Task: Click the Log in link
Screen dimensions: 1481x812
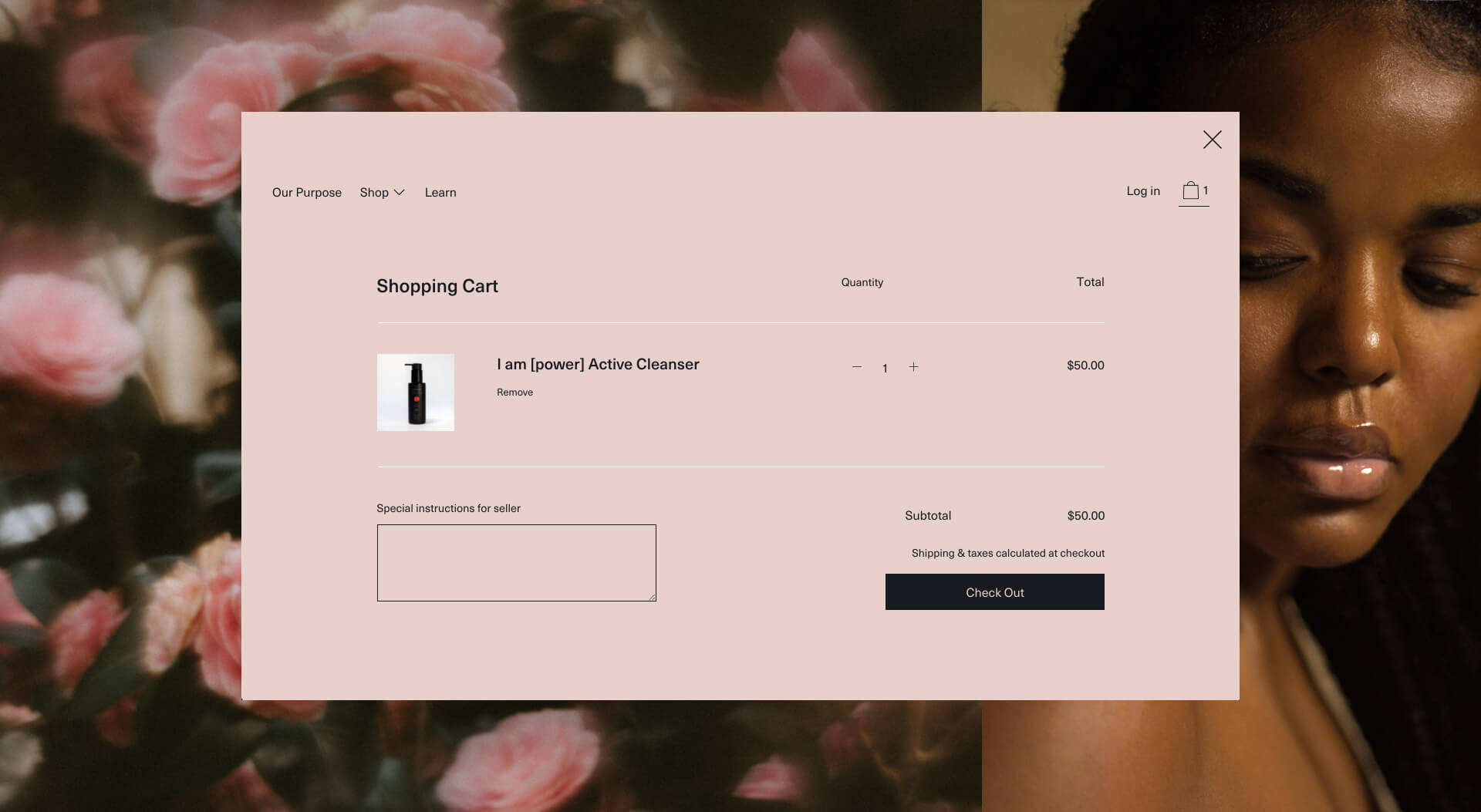Action: point(1142,191)
